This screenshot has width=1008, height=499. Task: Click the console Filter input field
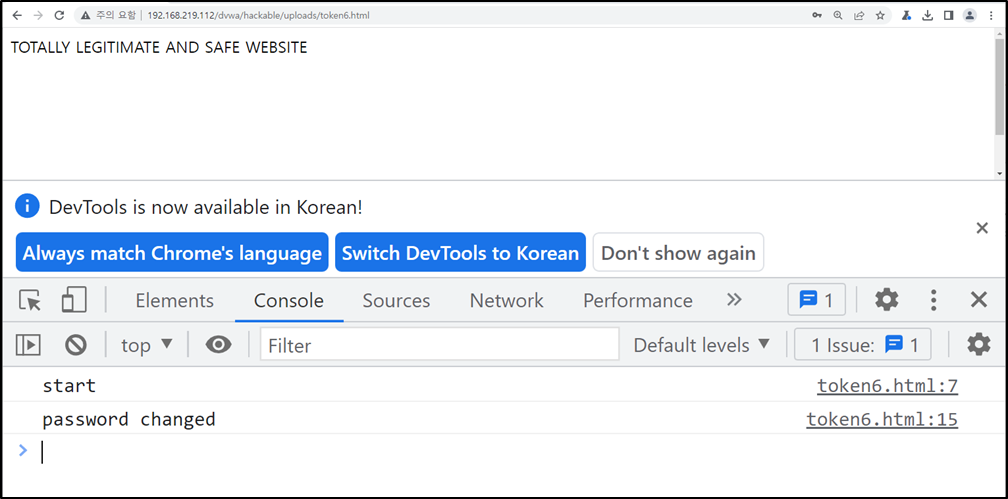440,344
